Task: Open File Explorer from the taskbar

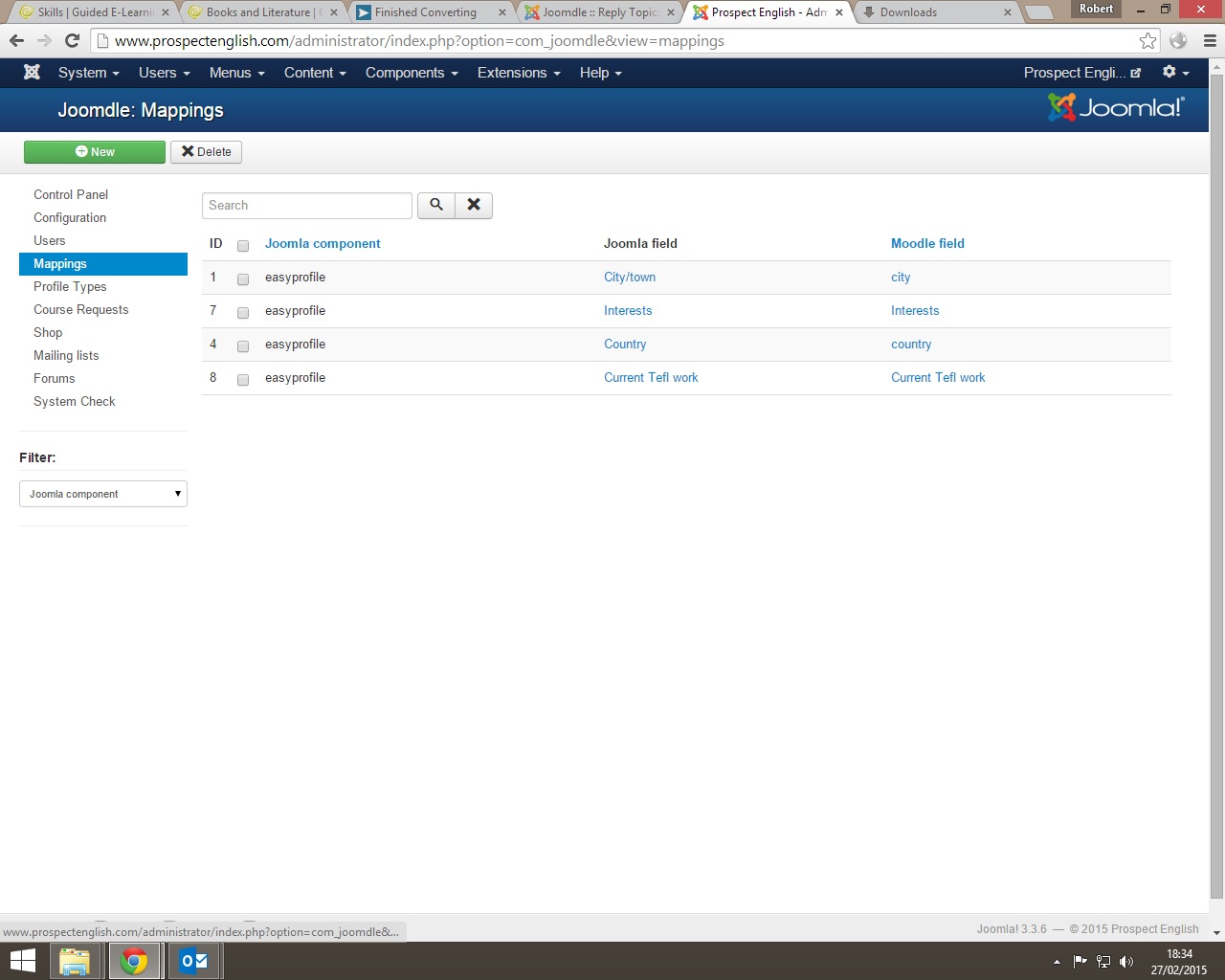Action: click(74, 961)
